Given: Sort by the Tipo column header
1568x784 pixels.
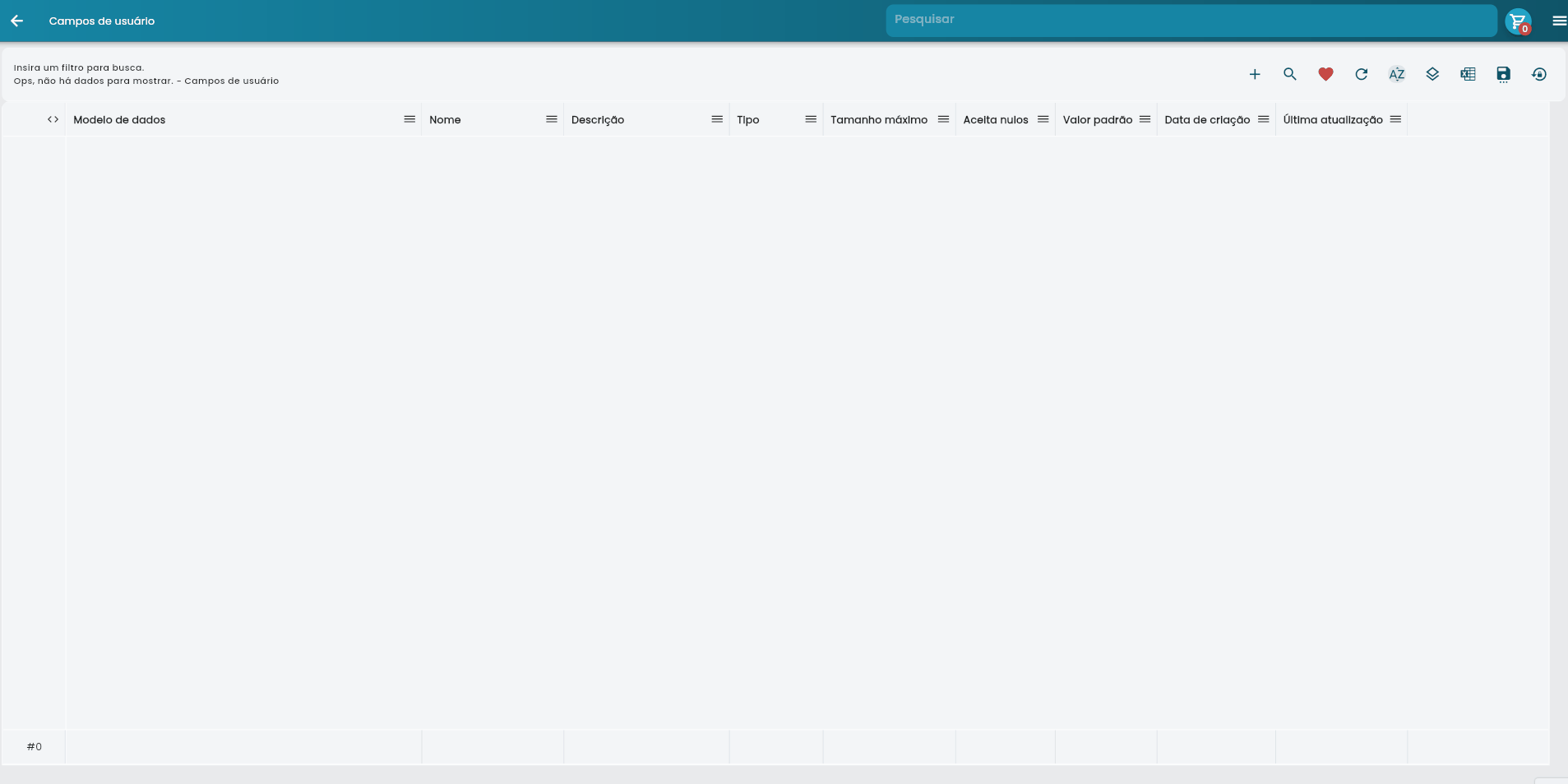Looking at the screenshot, I should pos(748,120).
